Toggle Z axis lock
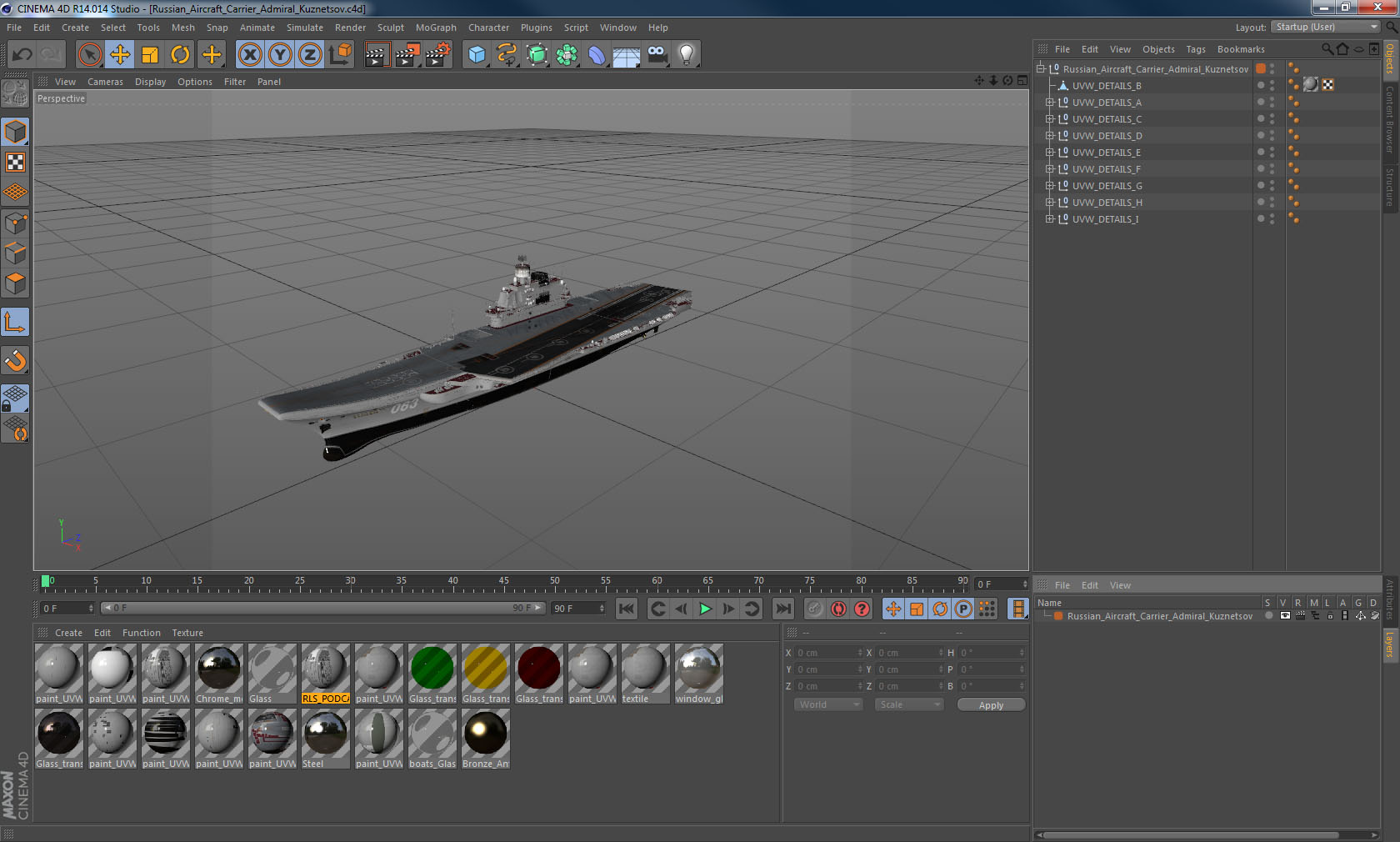 click(x=310, y=55)
